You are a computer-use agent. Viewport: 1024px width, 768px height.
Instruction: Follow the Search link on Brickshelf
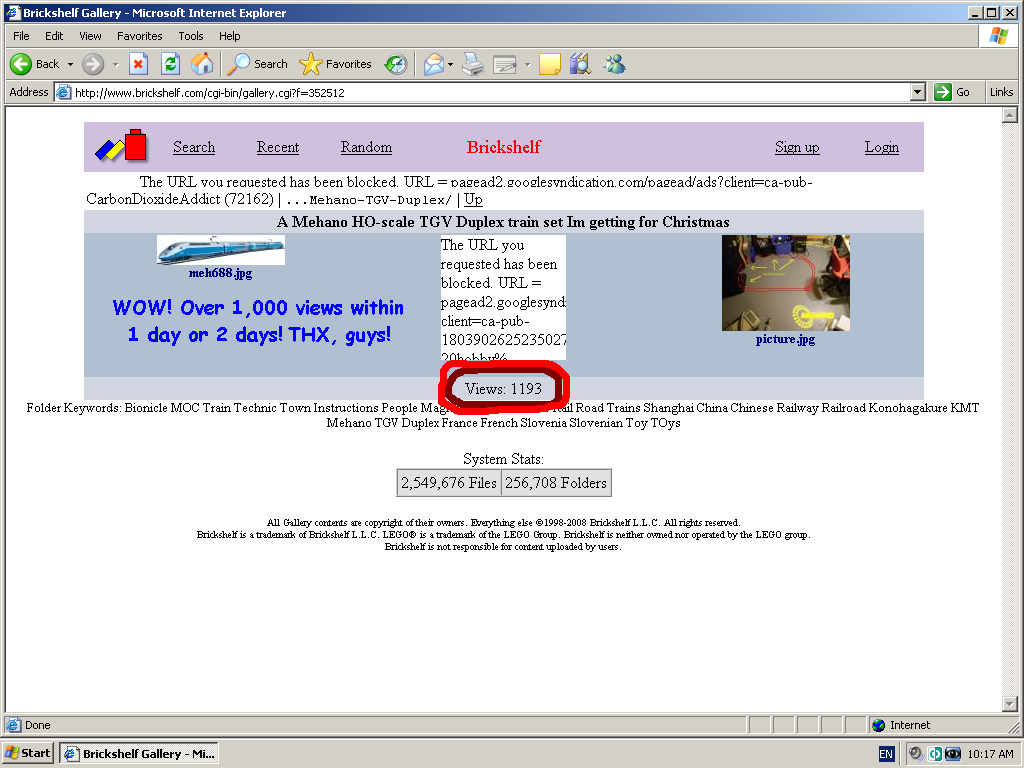click(x=194, y=147)
